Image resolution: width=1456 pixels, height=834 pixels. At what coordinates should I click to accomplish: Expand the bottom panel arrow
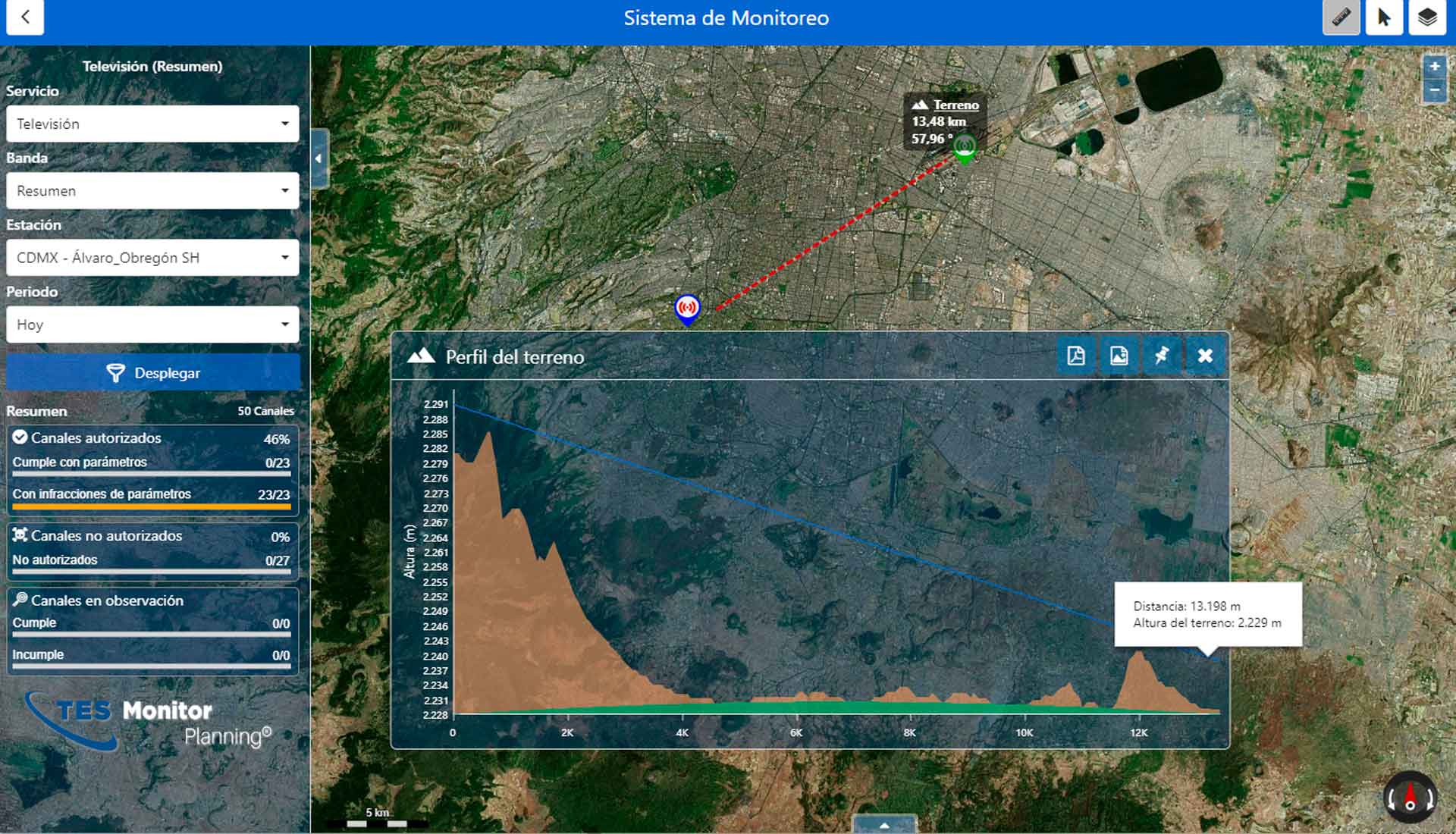884,825
